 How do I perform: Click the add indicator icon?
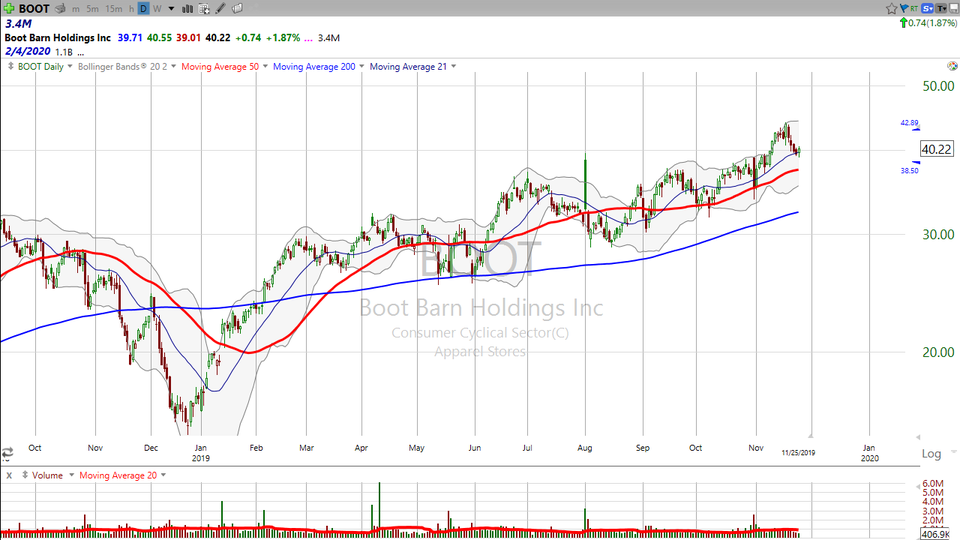click(x=204, y=9)
